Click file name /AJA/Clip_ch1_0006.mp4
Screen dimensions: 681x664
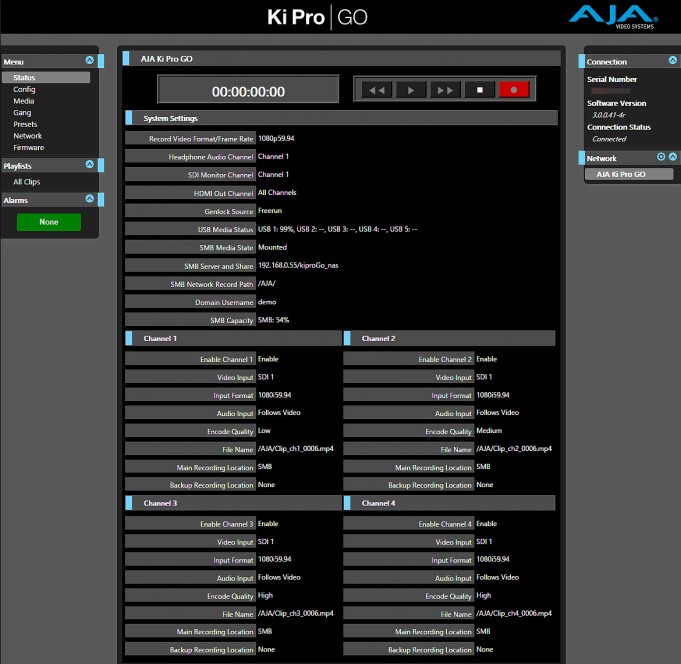[x=296, y=449]
